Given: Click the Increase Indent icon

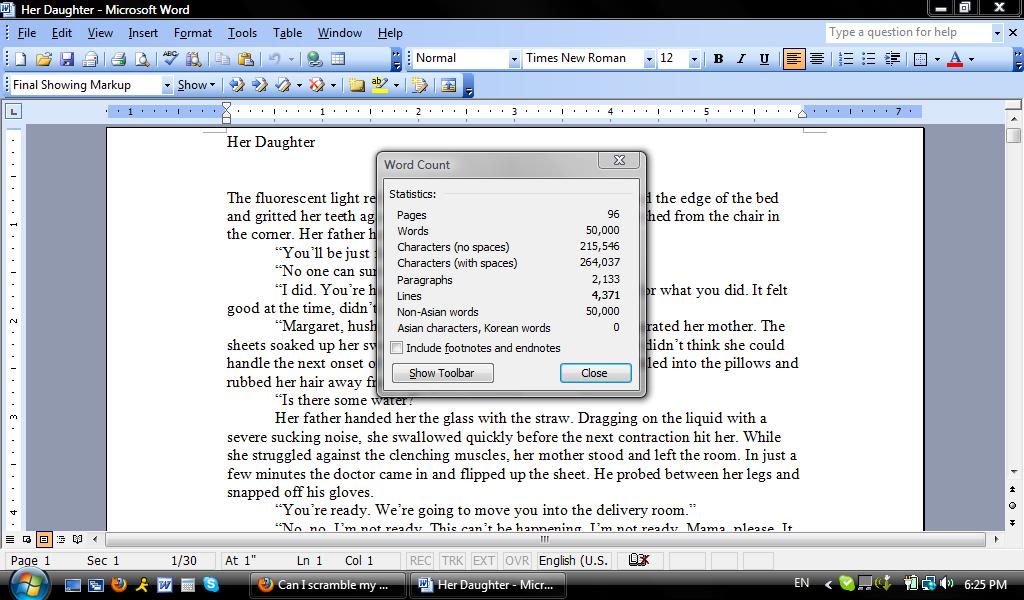Looking at the screenshot, I should coord(892,59).
